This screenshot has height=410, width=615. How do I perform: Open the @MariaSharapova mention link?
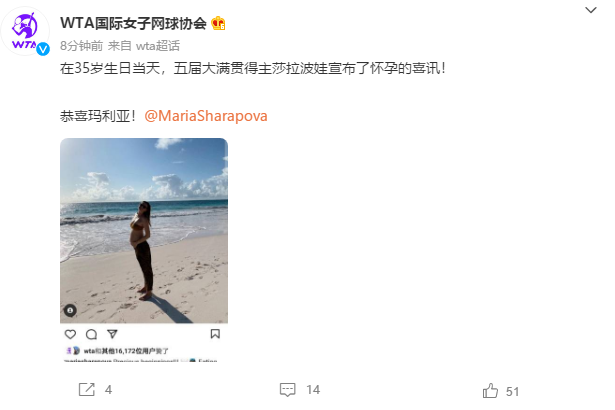coord(206,116)
